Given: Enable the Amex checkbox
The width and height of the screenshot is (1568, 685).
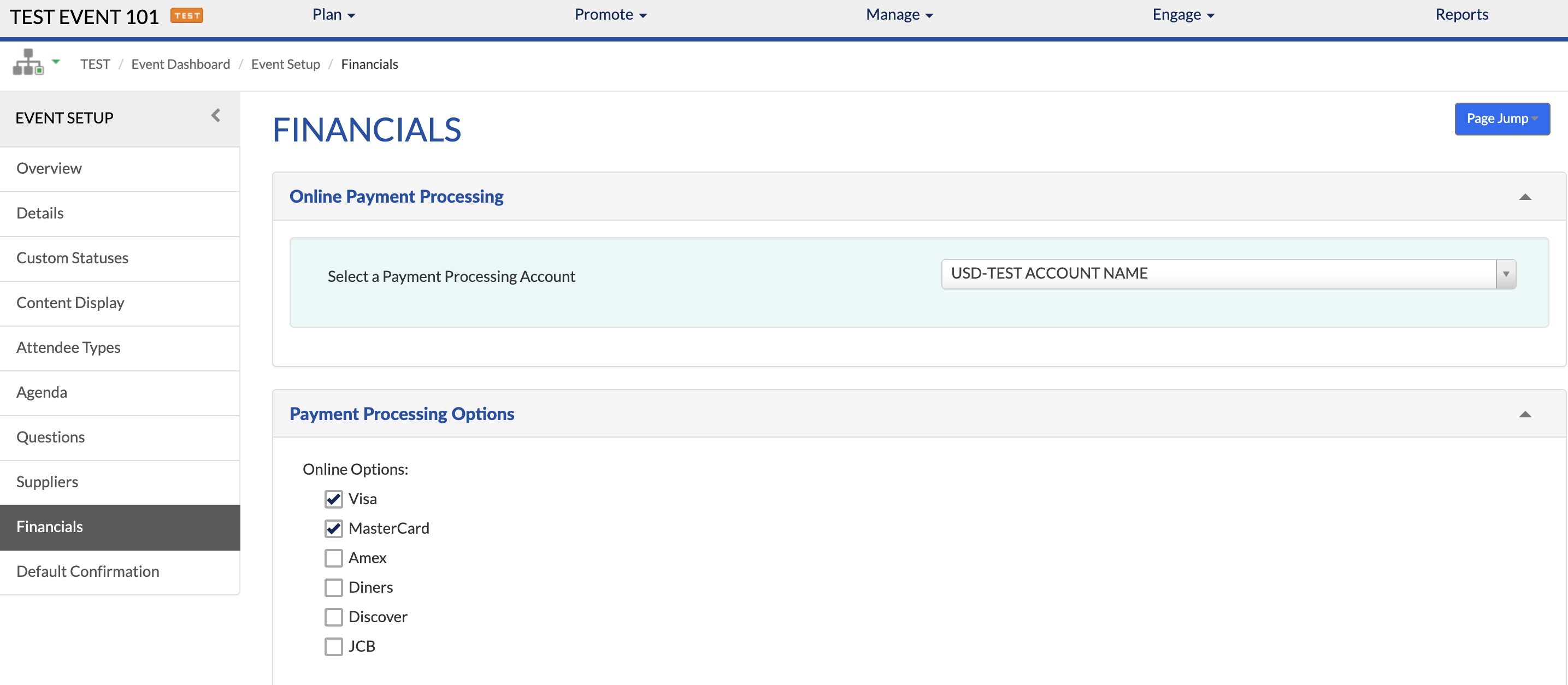Looking at the screenshot, I should [x=334, y=558].
